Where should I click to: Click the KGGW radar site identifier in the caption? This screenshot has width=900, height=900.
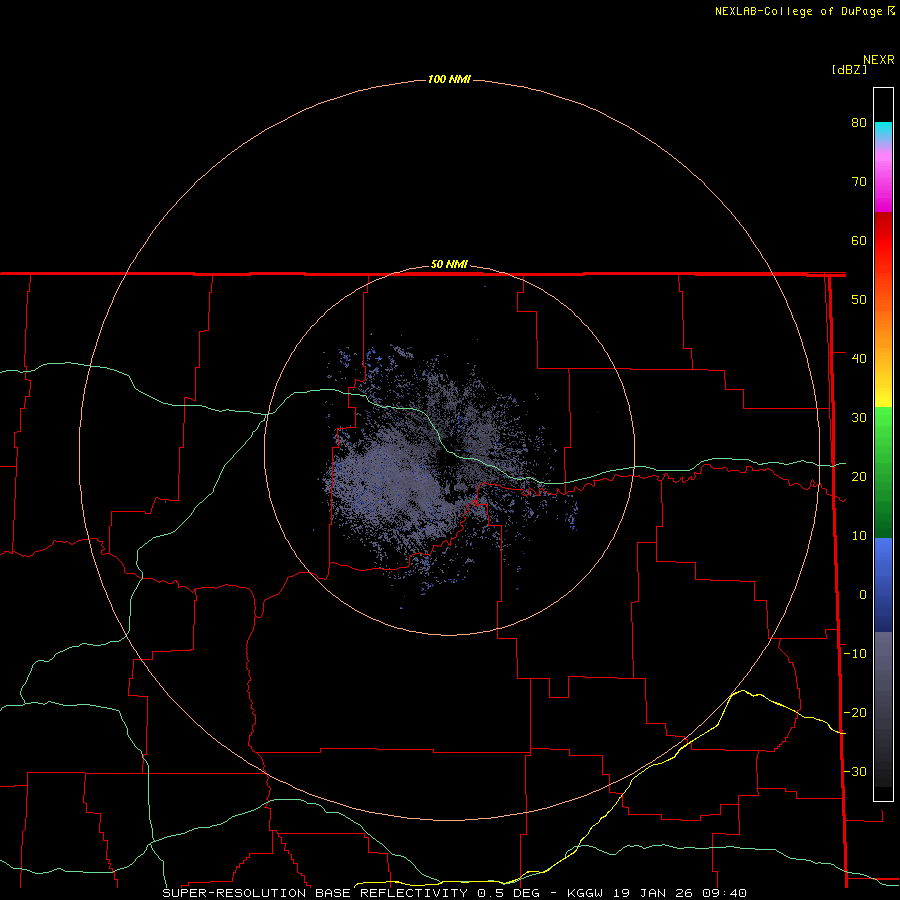(585, 893)
